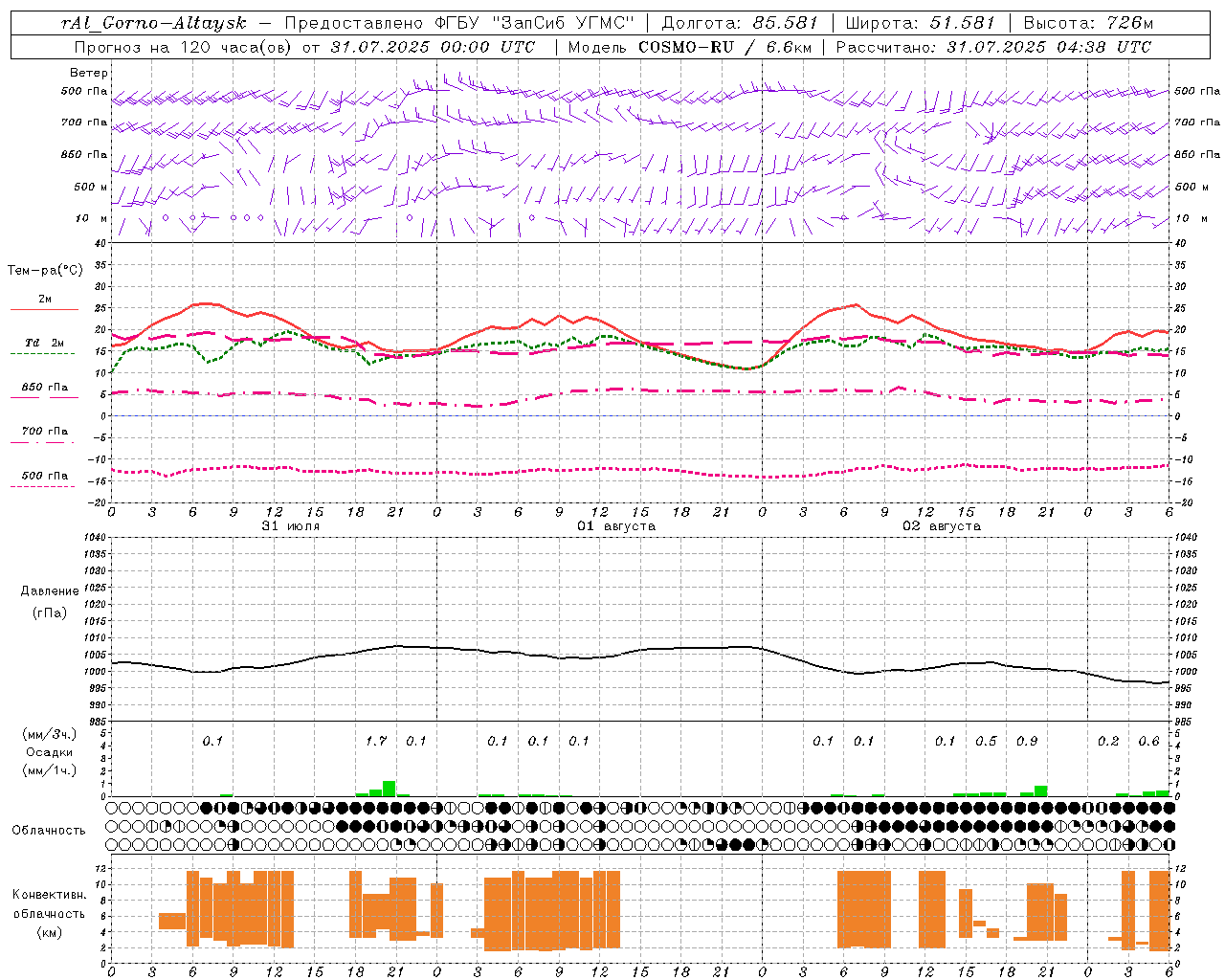The image size is (1225, 980).
Task: Select the provider text ФГБУ "ЗапСиб УГМС"
Action: (537, 23)
